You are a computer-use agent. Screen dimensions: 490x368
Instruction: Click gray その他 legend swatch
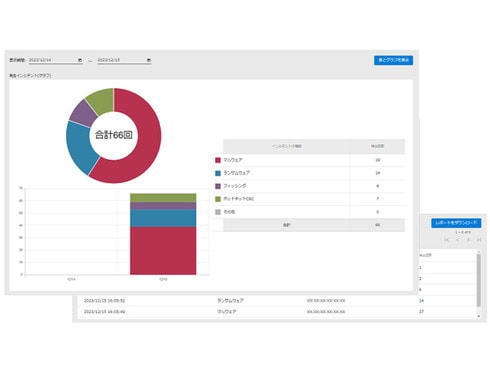[218, 212]
